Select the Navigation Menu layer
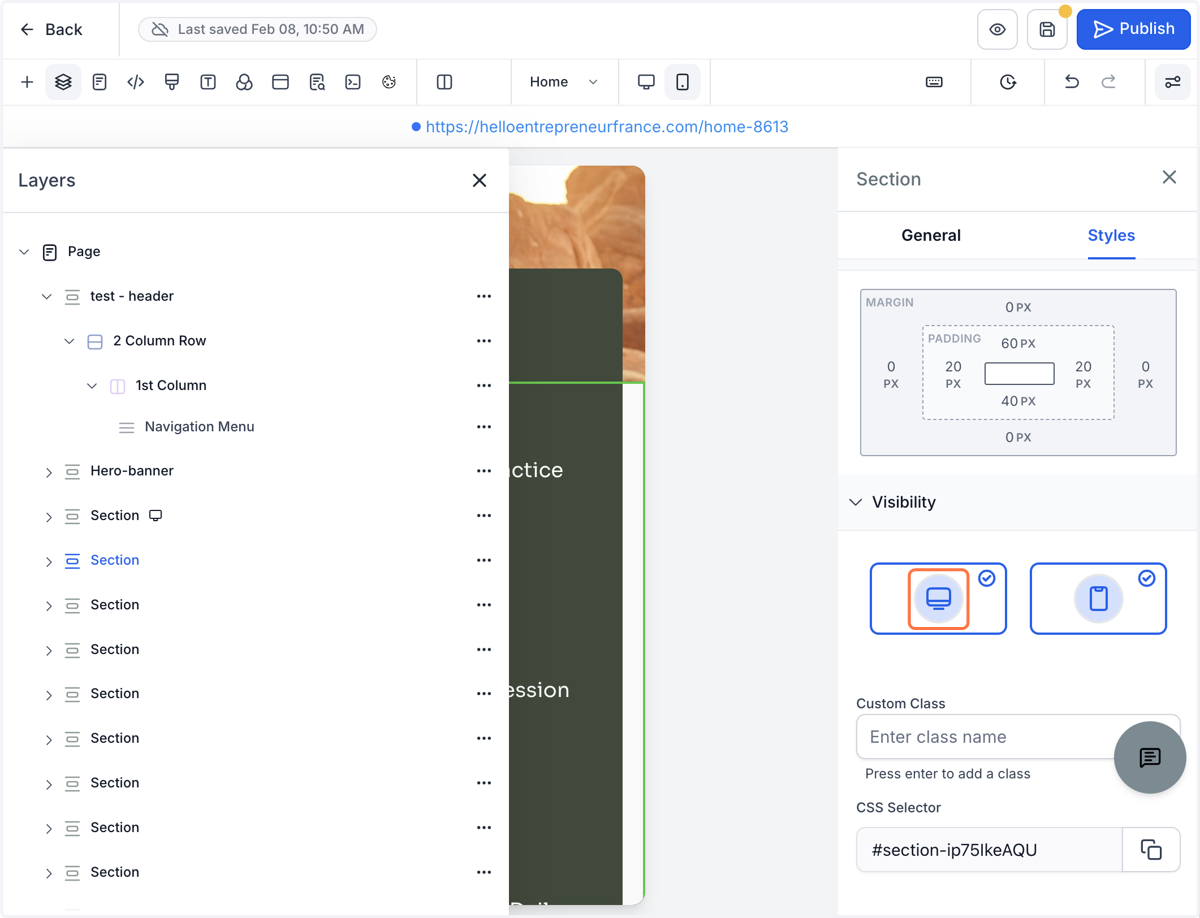The image size is (1200, 918). point(199,427)
